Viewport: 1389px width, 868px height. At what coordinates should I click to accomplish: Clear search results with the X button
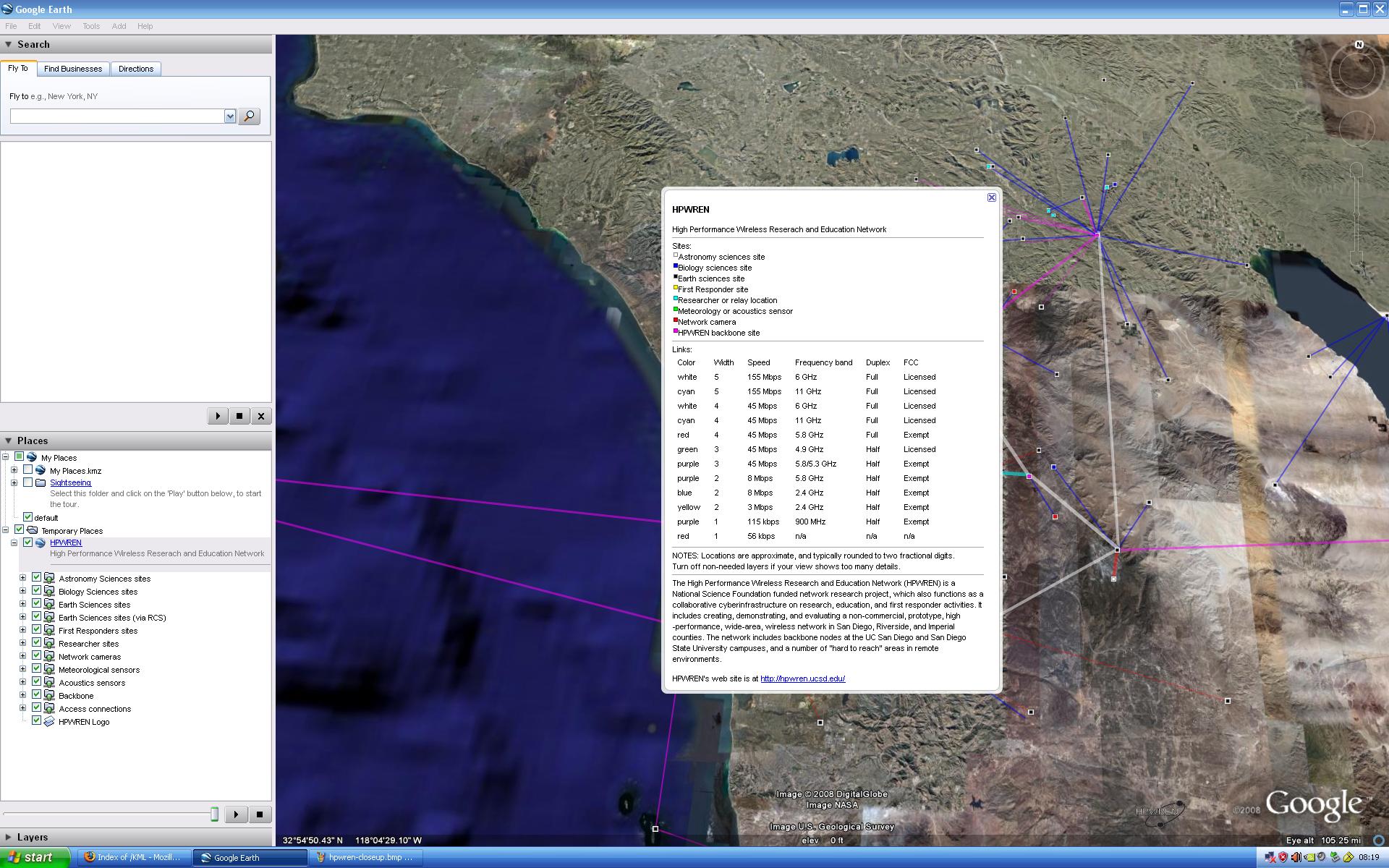[x=261, y=416]
